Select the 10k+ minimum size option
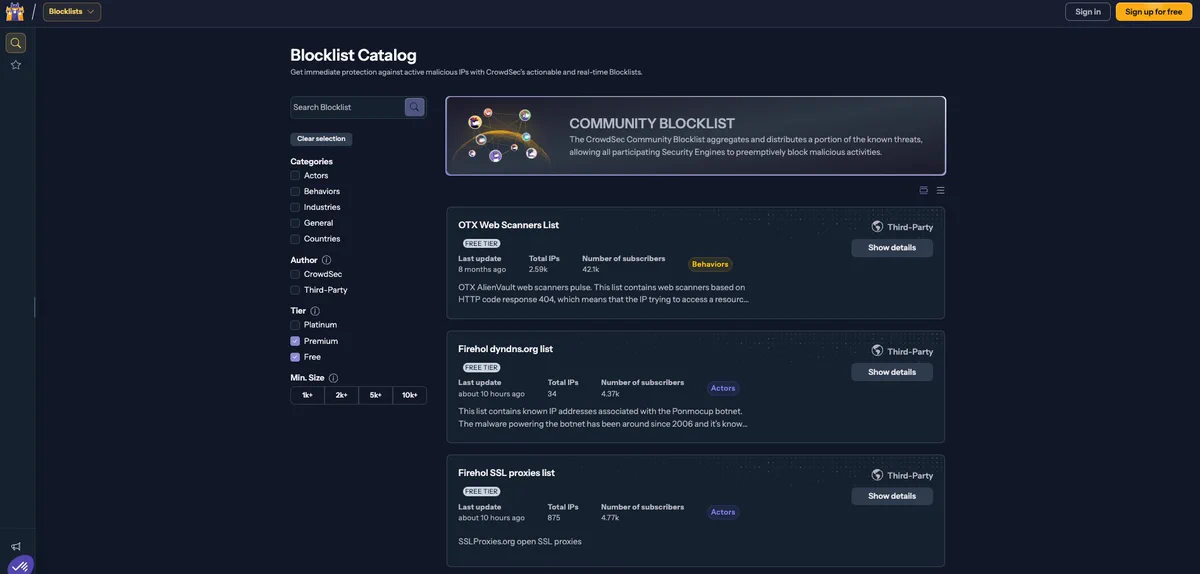1200x574 pixels. [410, 396]
